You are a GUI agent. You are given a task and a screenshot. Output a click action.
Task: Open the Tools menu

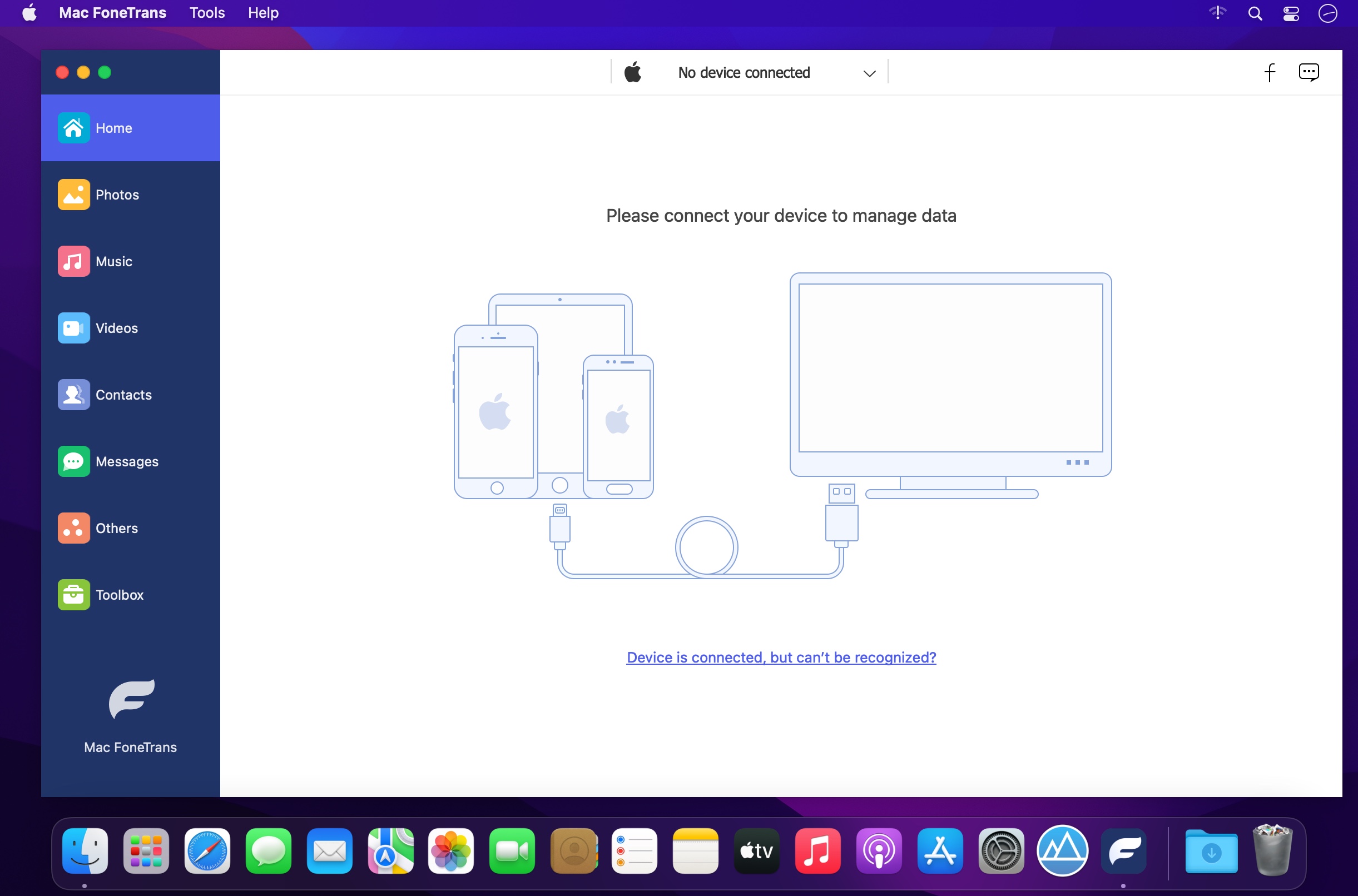[207, 13]
